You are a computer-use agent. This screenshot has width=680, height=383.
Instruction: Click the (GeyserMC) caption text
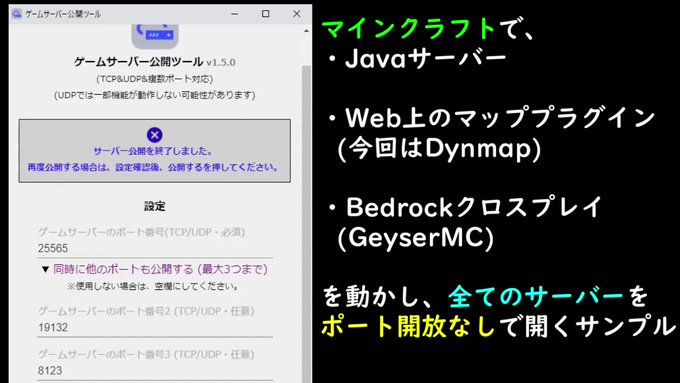click(416, 238)
